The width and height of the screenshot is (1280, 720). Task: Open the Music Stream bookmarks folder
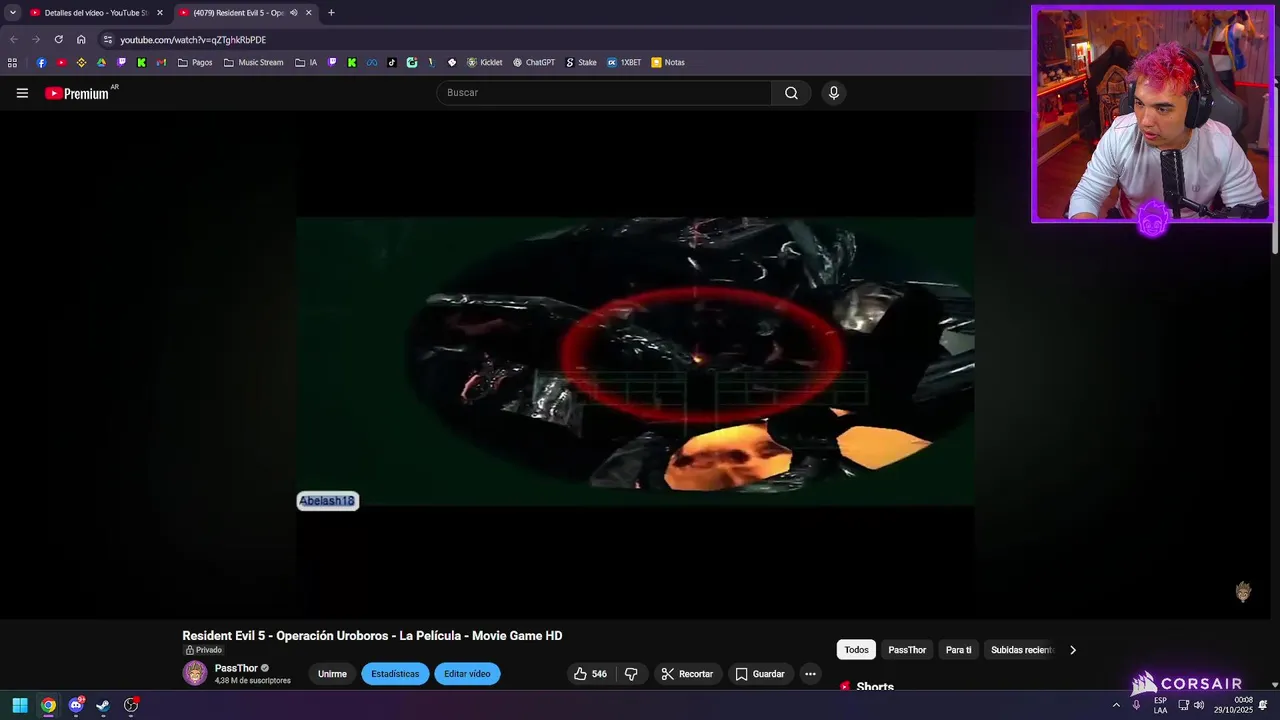tap(254, 62)
